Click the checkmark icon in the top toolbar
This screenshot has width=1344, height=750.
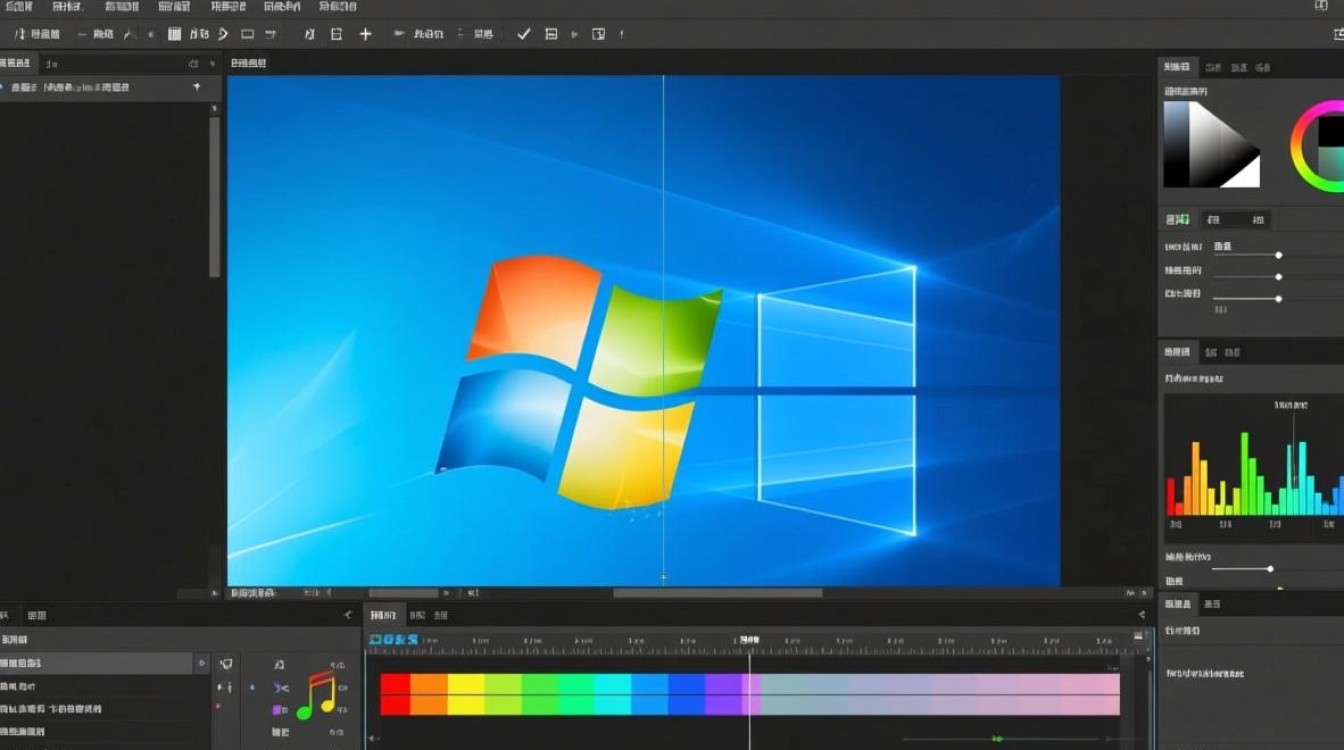tap(523, 34)
